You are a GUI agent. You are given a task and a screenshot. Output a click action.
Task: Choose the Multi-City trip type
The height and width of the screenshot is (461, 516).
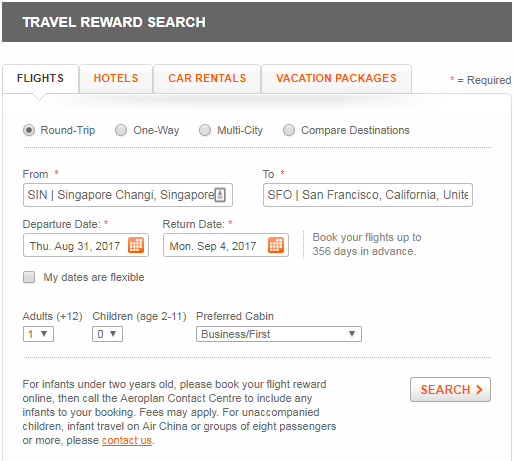[205, 130]
